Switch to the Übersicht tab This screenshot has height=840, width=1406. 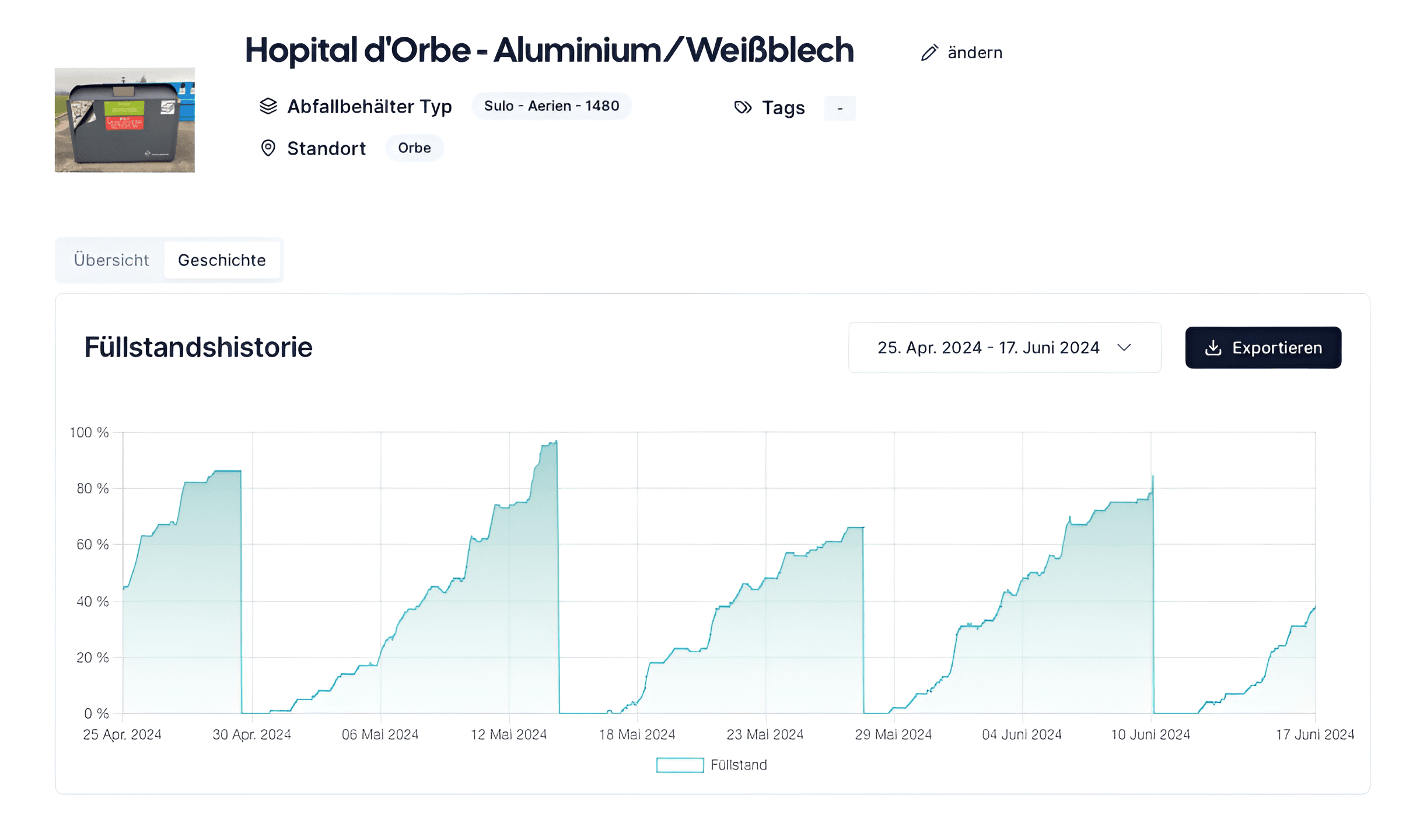111,260
